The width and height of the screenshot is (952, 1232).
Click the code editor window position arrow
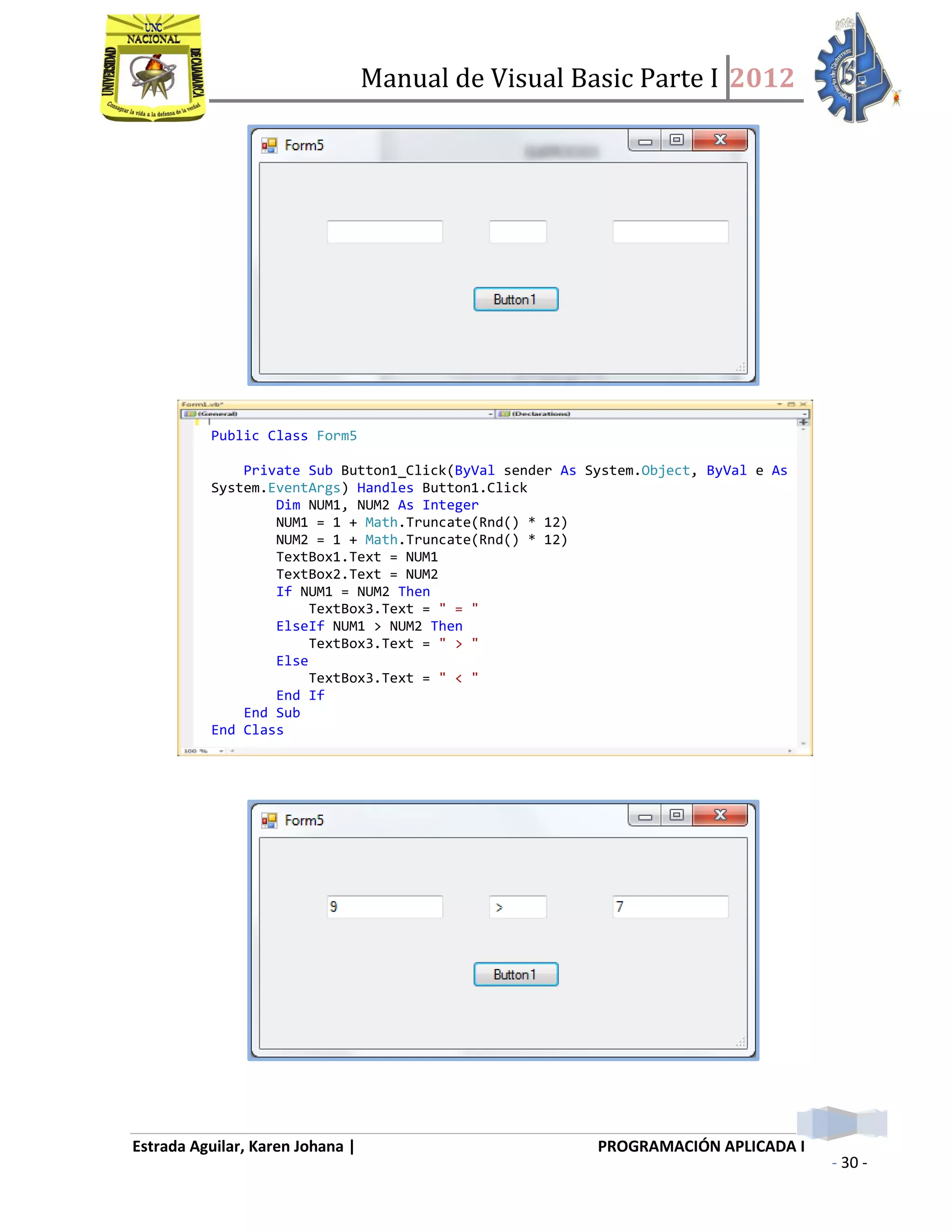coord(780,404)
